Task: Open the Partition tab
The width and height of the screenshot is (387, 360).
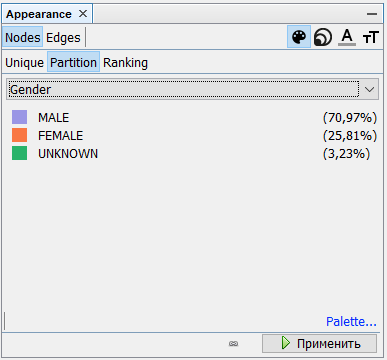Action: 73,62
